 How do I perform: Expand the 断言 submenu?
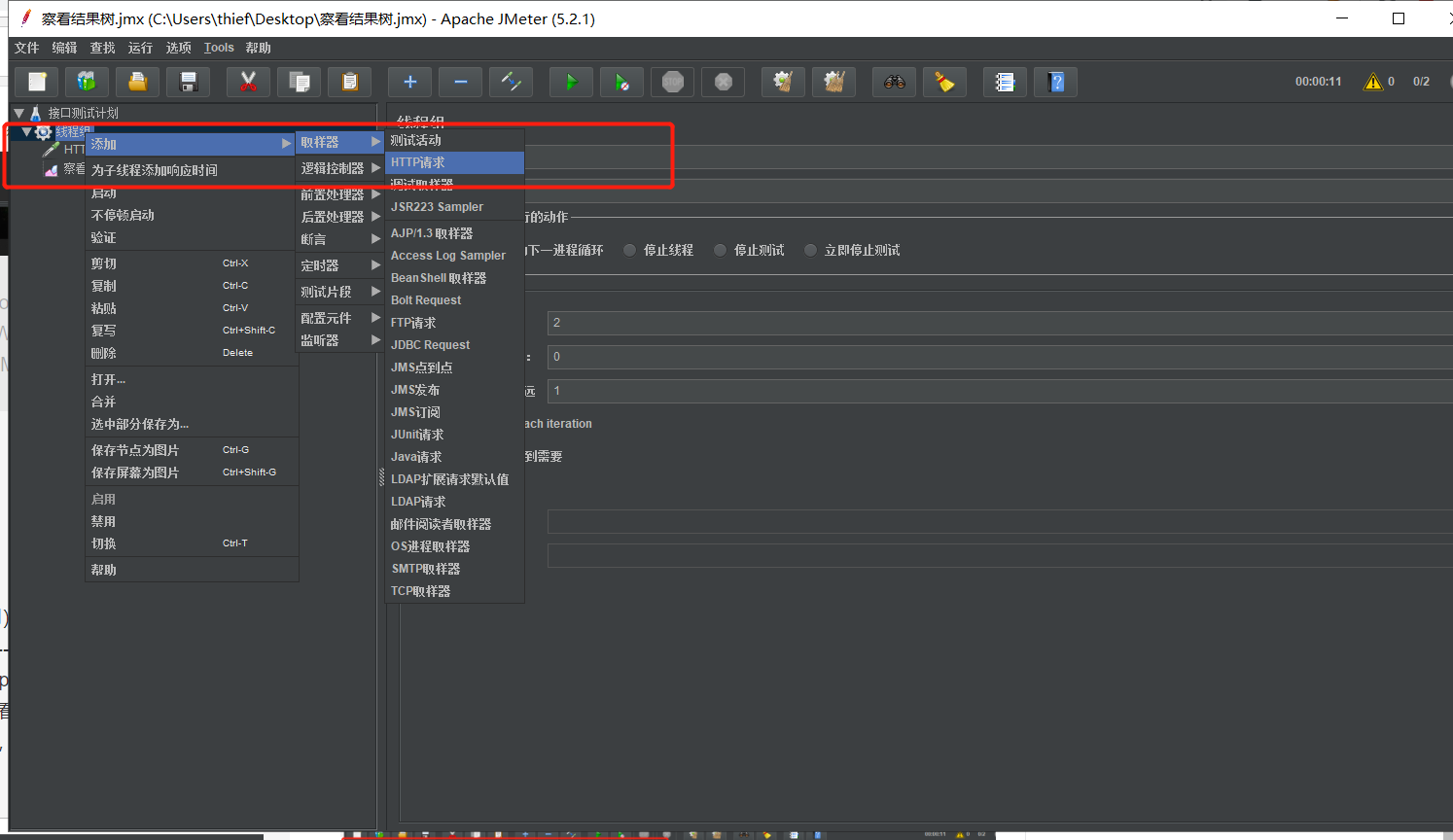pos(340,239)
